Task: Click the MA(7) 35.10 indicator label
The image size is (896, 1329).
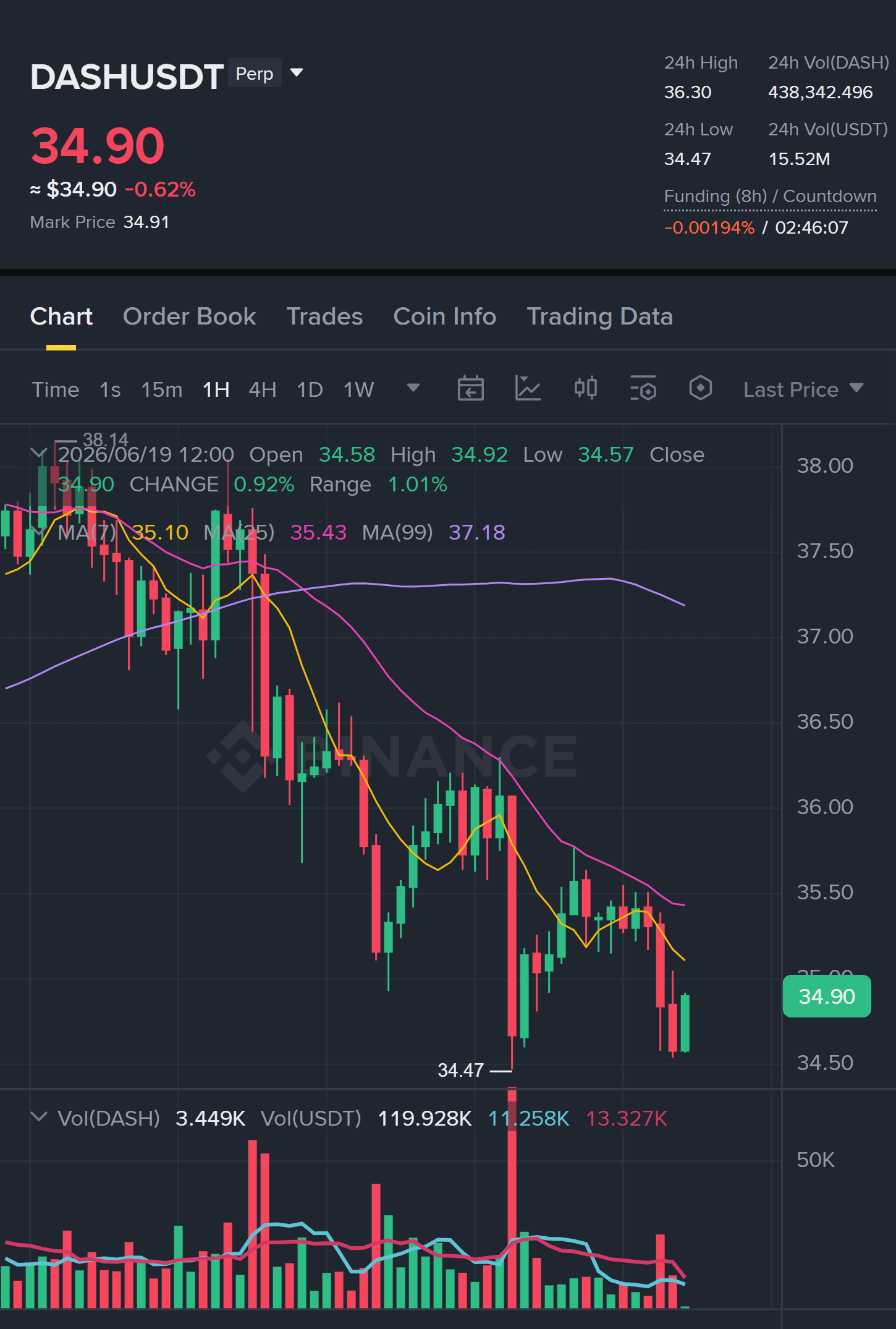Action: pos(123,532)
